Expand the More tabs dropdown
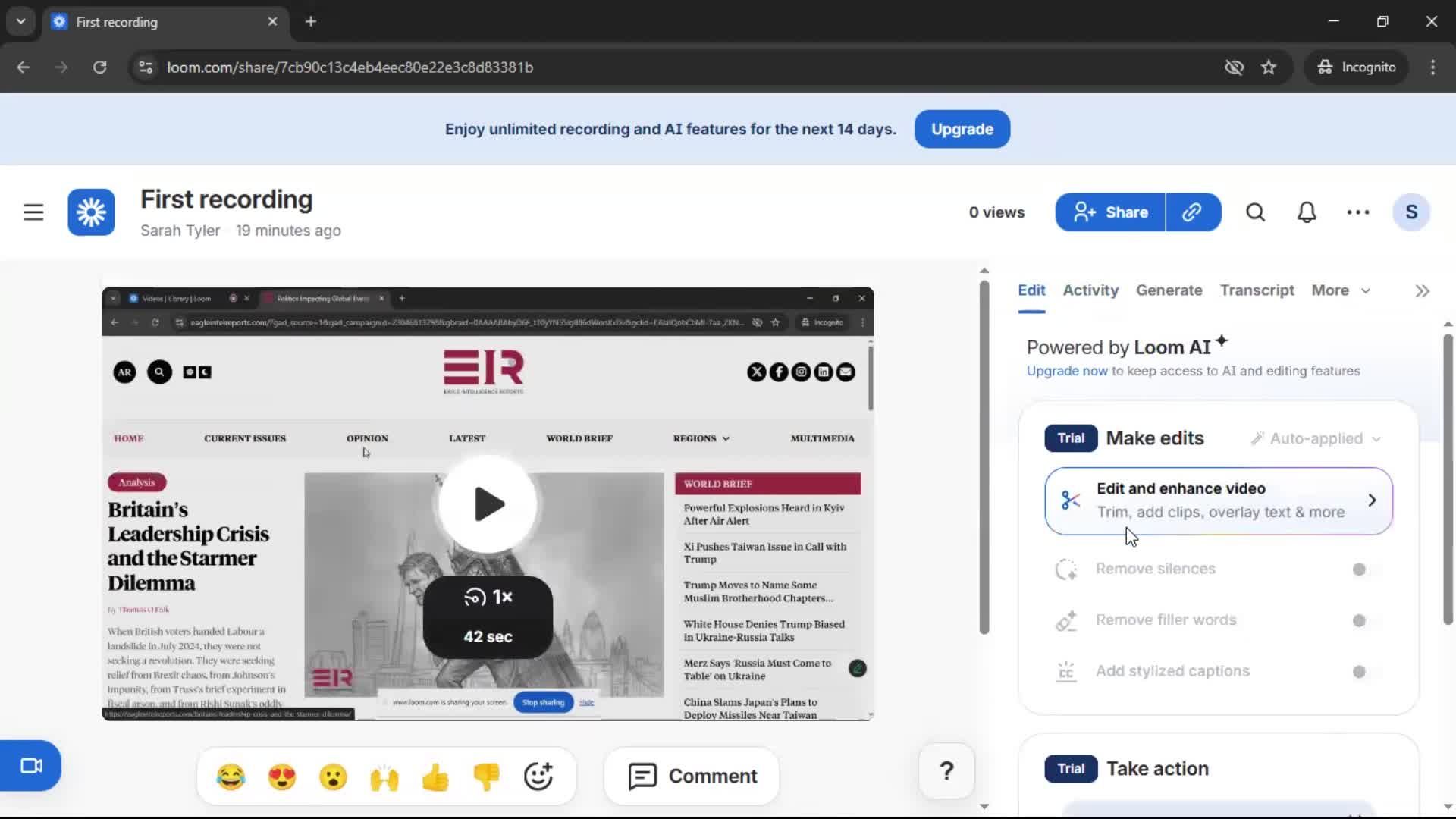 1340,290
